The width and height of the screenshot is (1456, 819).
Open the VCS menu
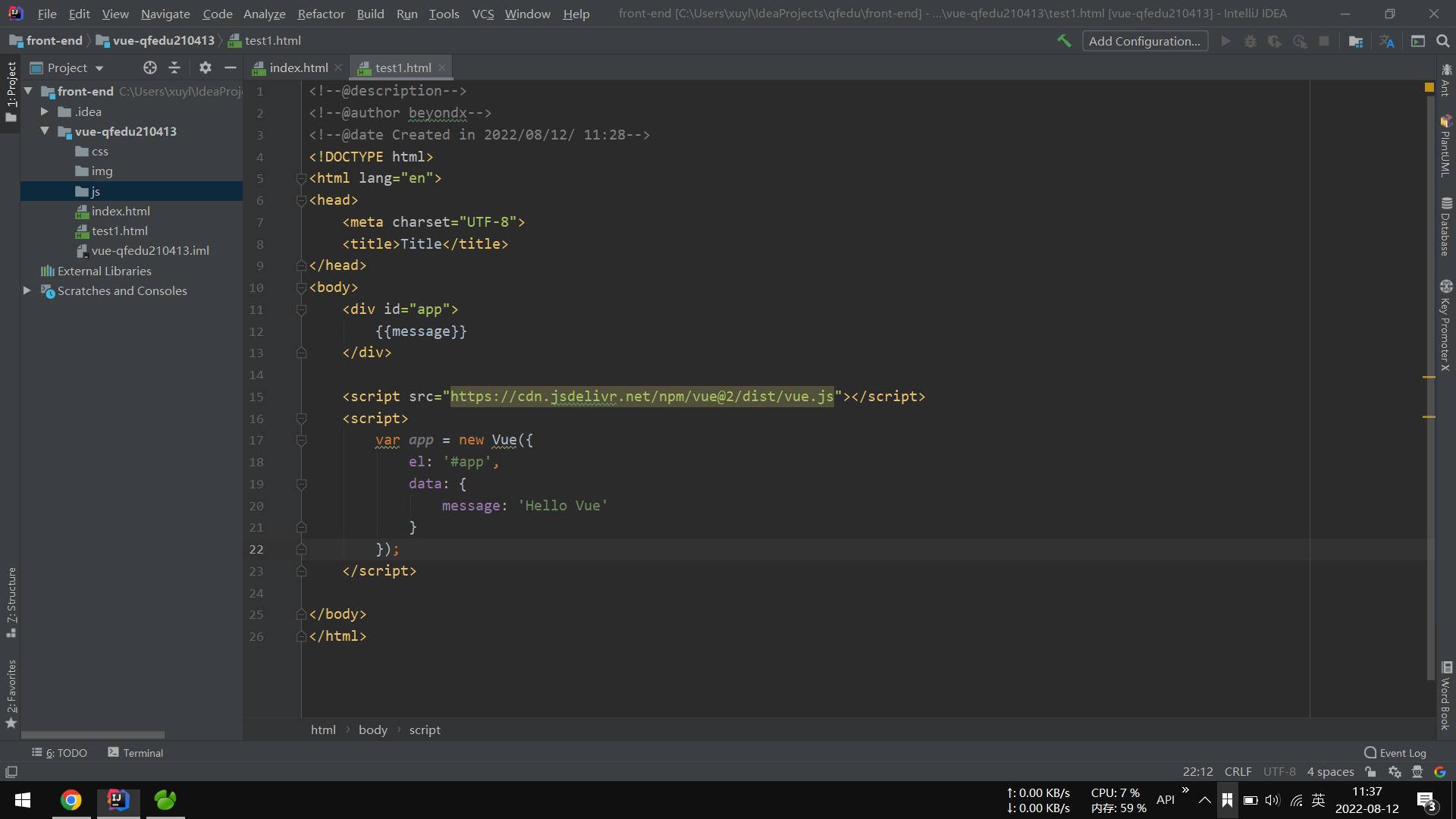pos(482,14)
